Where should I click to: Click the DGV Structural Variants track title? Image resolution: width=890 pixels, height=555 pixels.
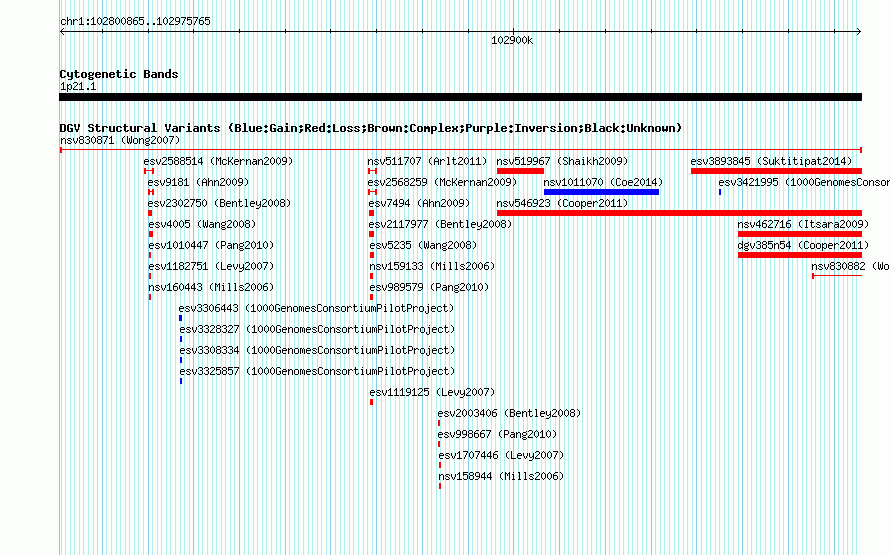click(x=371, y=128)
